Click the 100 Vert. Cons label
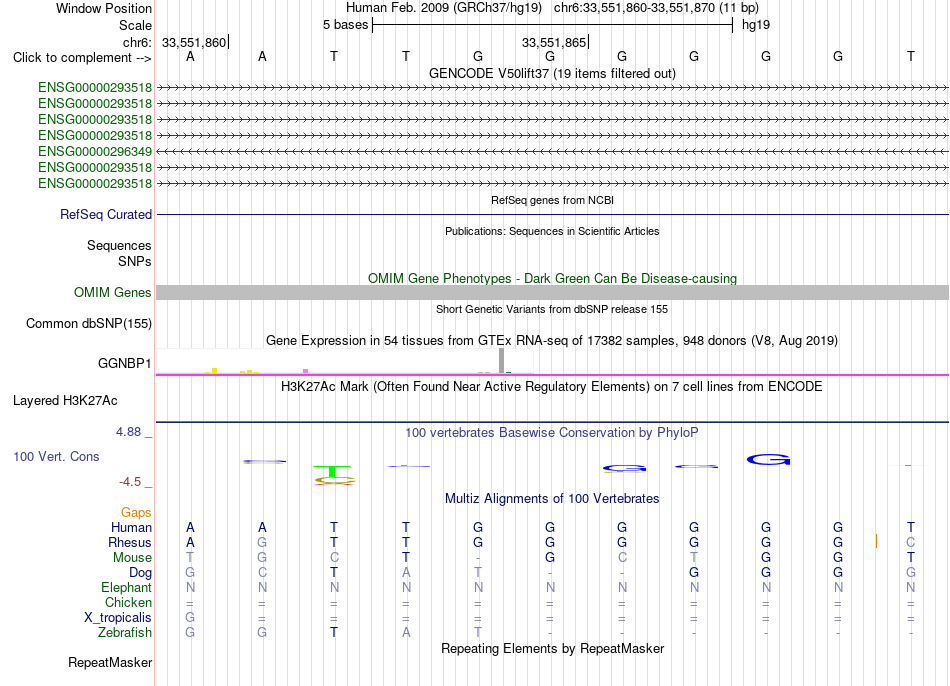950x686 pixels. click(56, 457)
